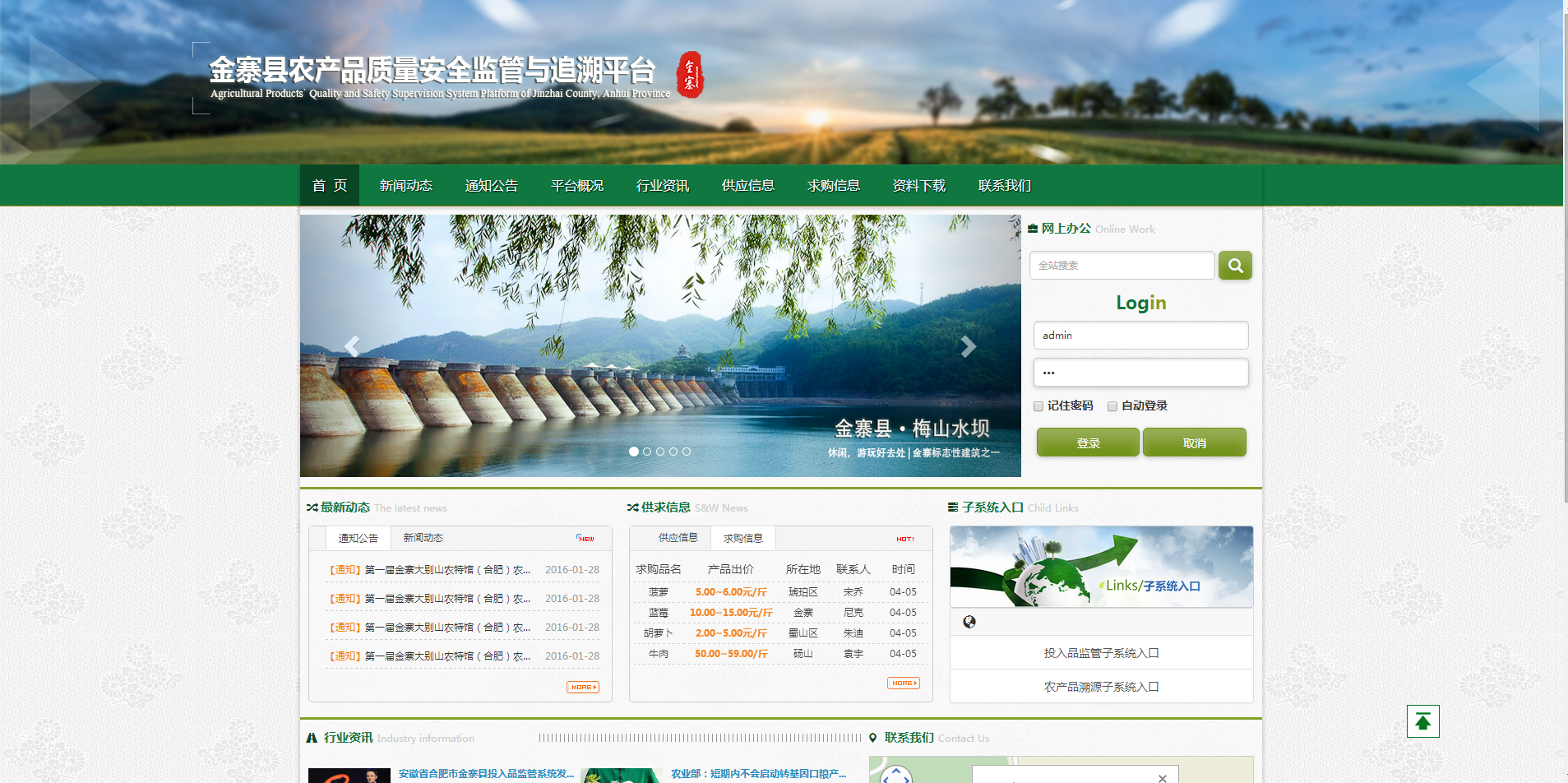Click MORE icon under supply-demand table
The image size is (1568, 783).
tap(903, 683)
